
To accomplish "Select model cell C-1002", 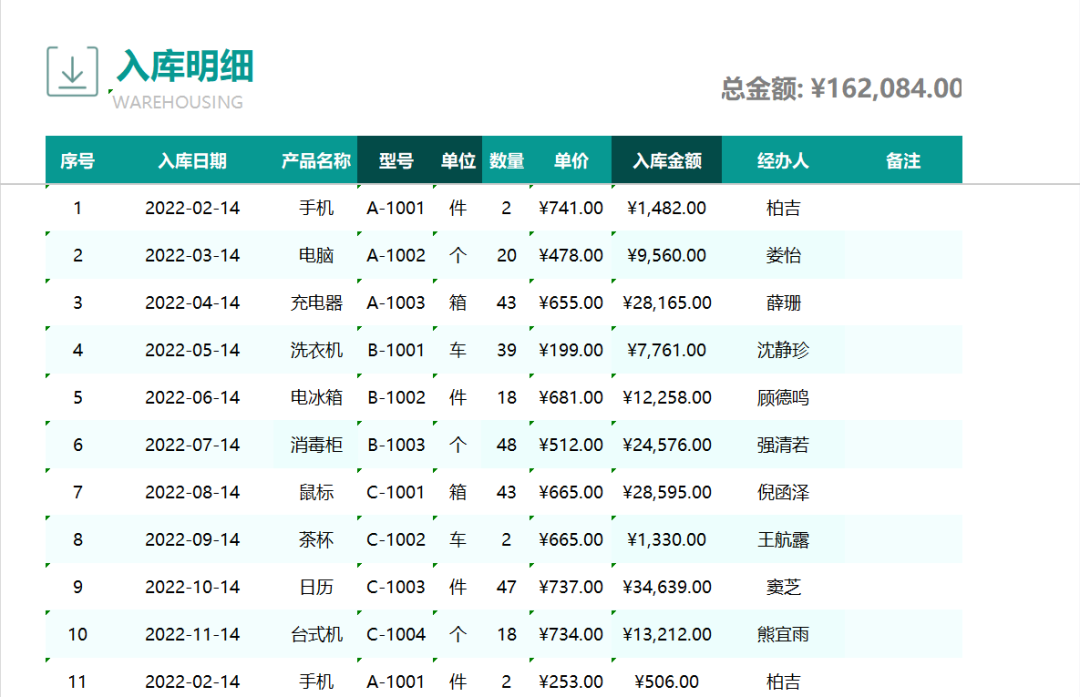I will pyautogui.click(x=396, y=540).
